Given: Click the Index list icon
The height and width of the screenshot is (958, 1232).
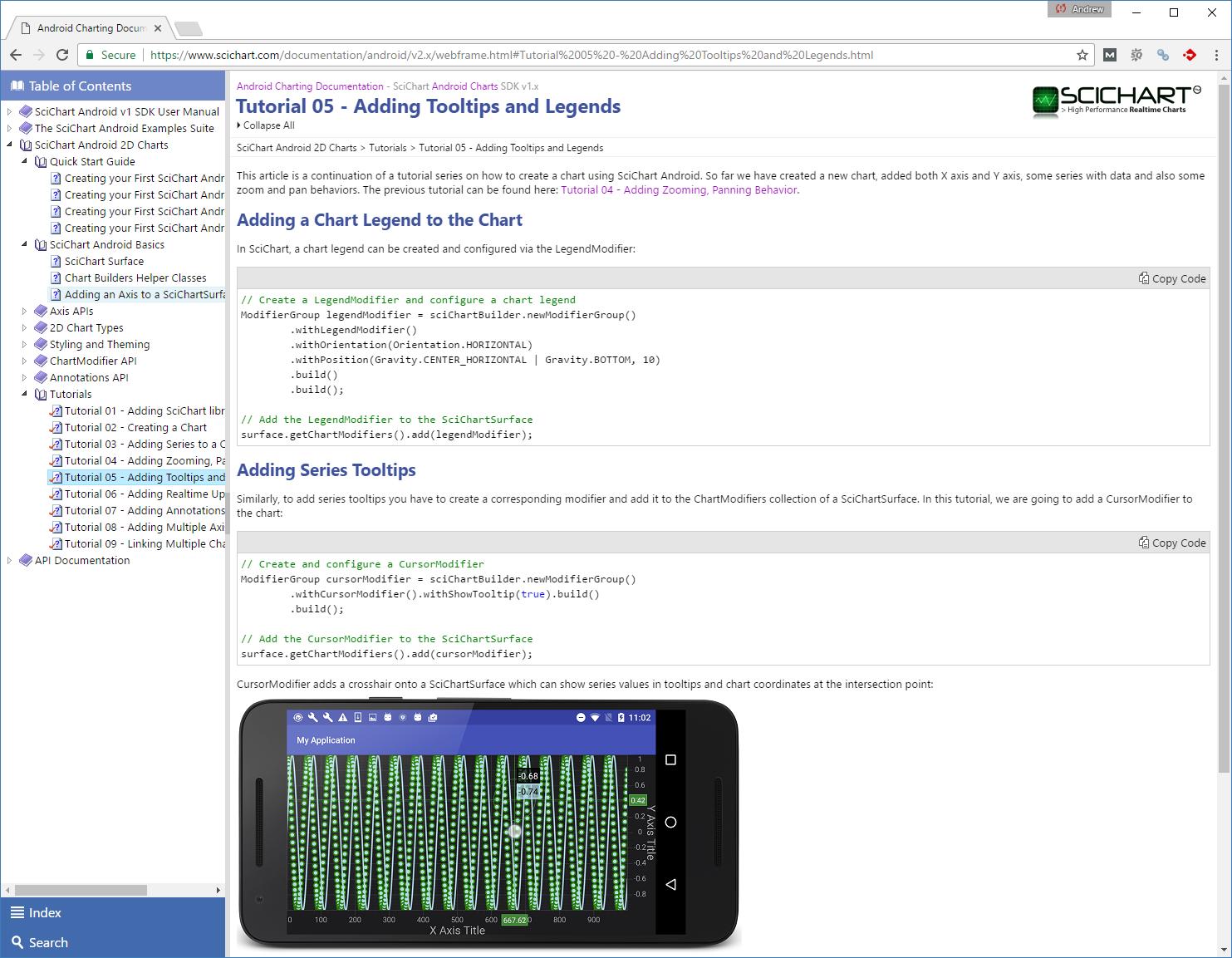Looking at the screenshot, I should [17, 912].
